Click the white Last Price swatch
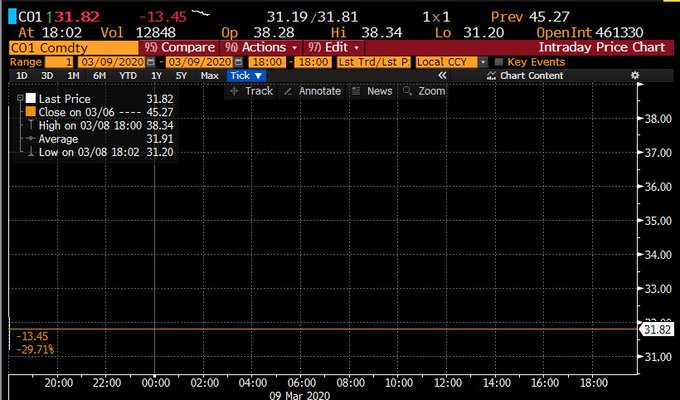 click(31, 98)
